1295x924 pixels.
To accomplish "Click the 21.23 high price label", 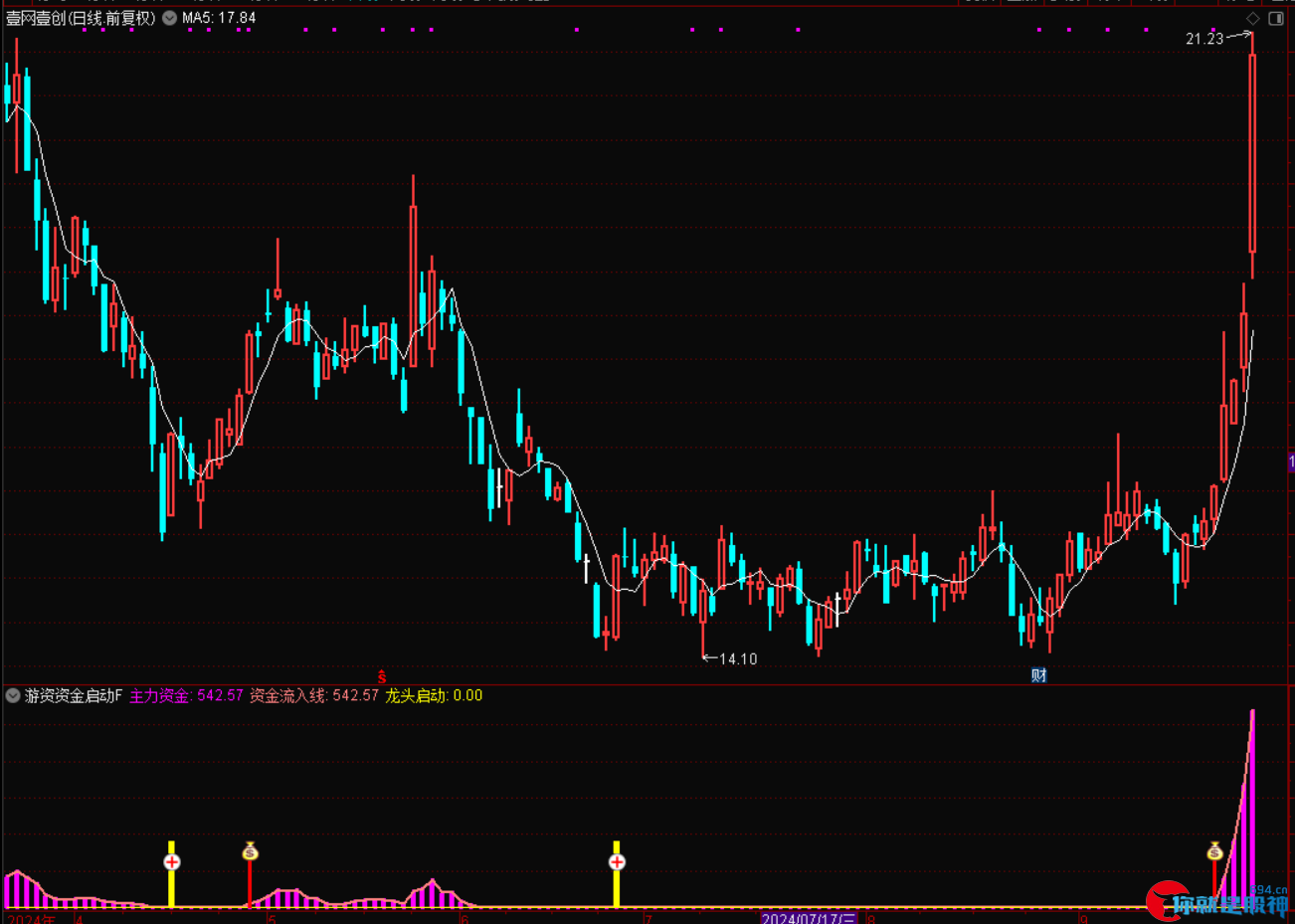I will [1204, 39].
